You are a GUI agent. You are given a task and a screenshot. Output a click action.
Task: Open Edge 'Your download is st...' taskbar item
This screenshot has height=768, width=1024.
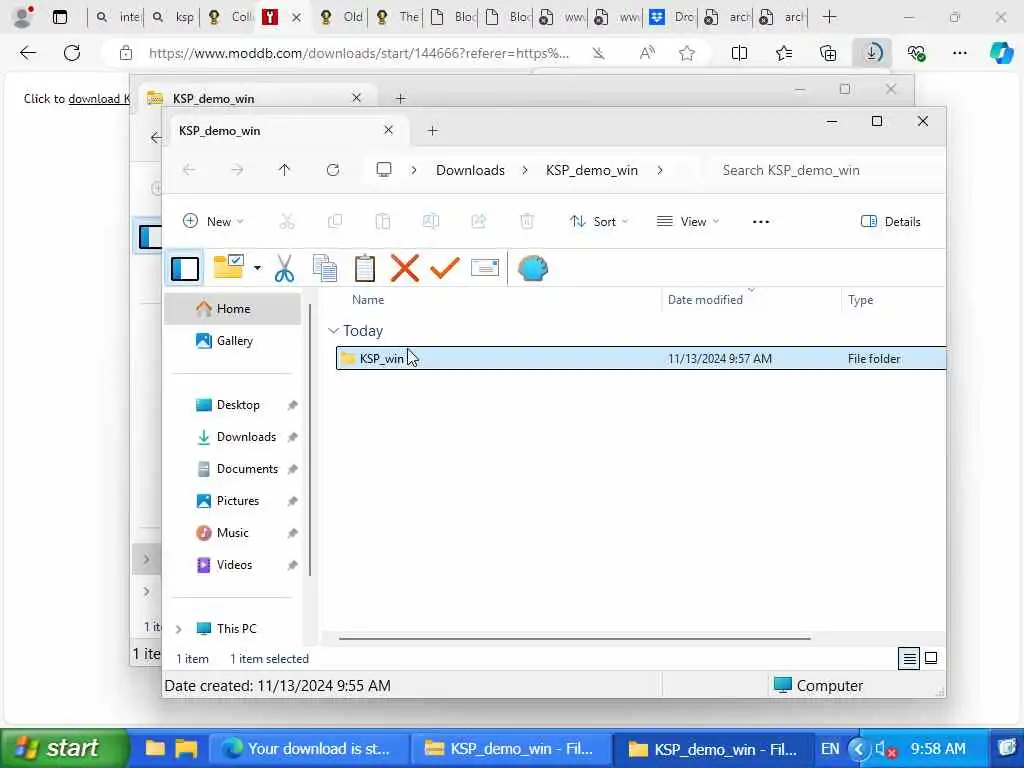pos(307,748)
